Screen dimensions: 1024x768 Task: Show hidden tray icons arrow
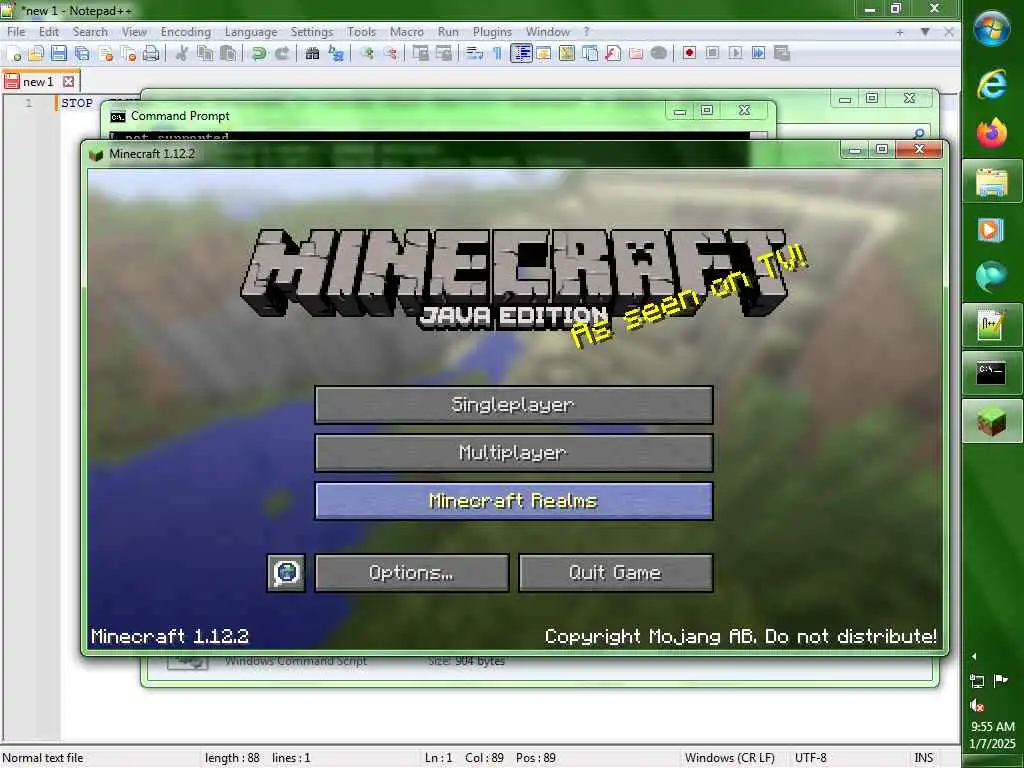tap(974, 656)
